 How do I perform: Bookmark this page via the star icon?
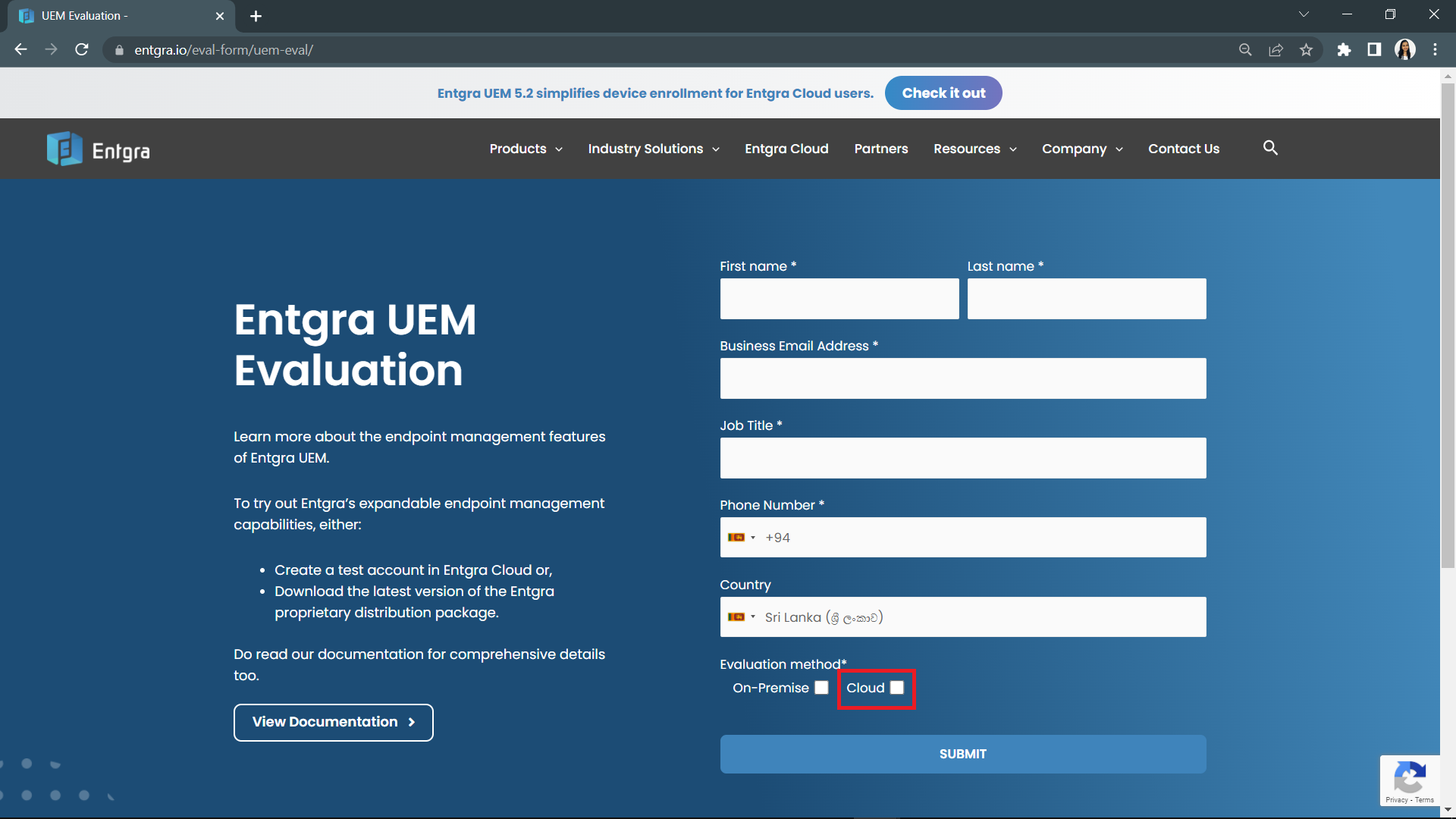1307,49
